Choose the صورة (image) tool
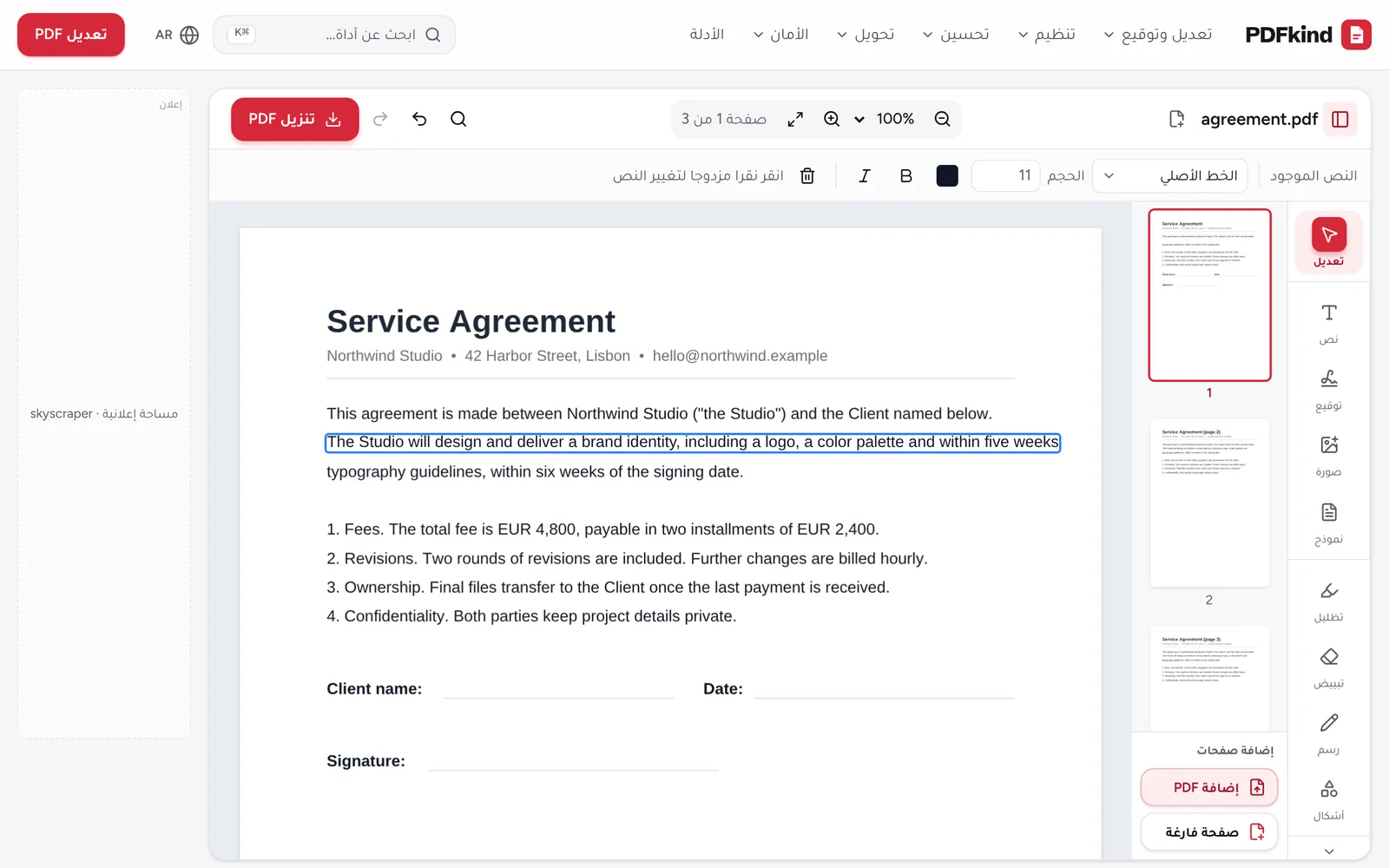 1328,457
